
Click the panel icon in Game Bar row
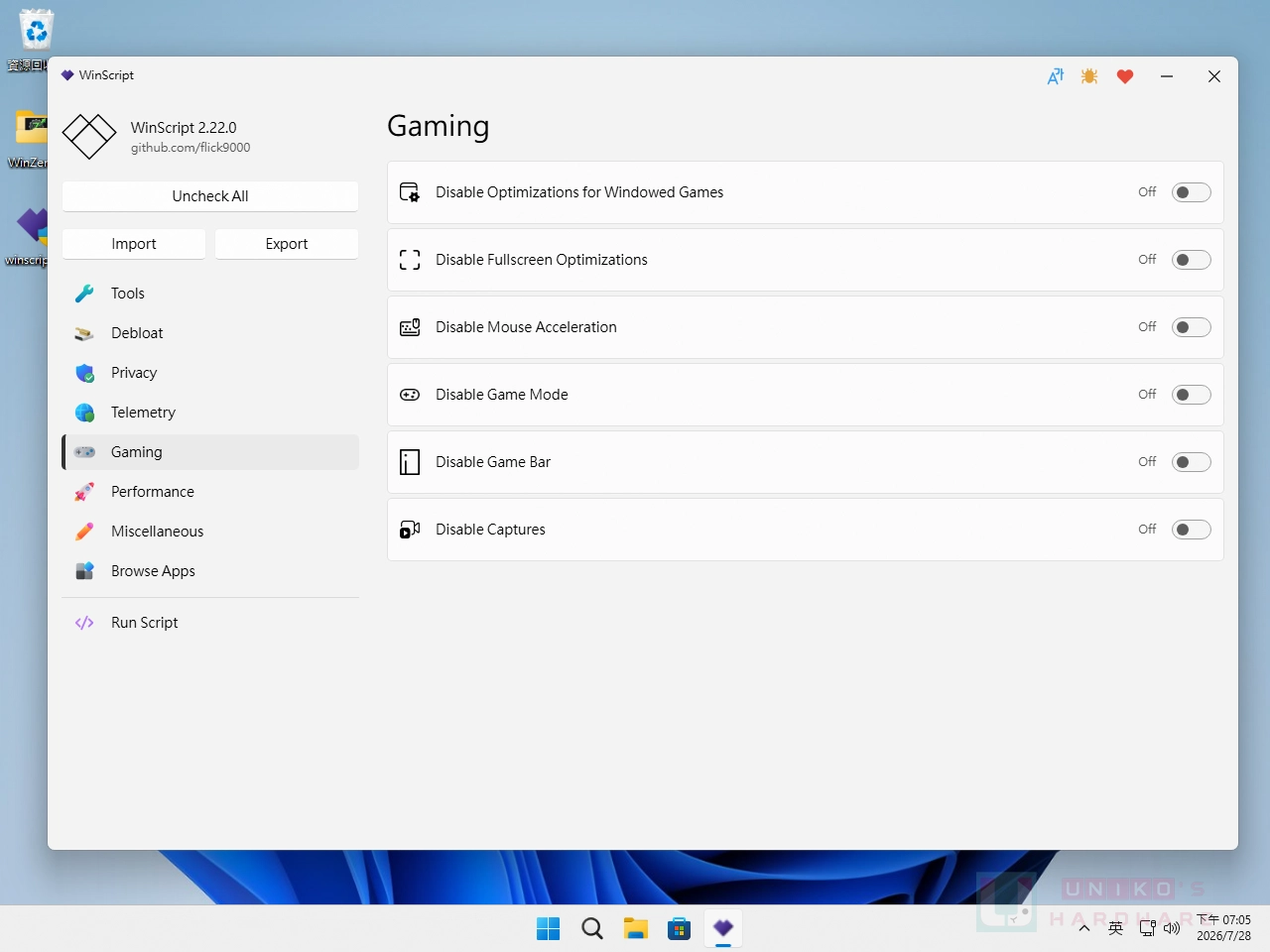point(410,462)
